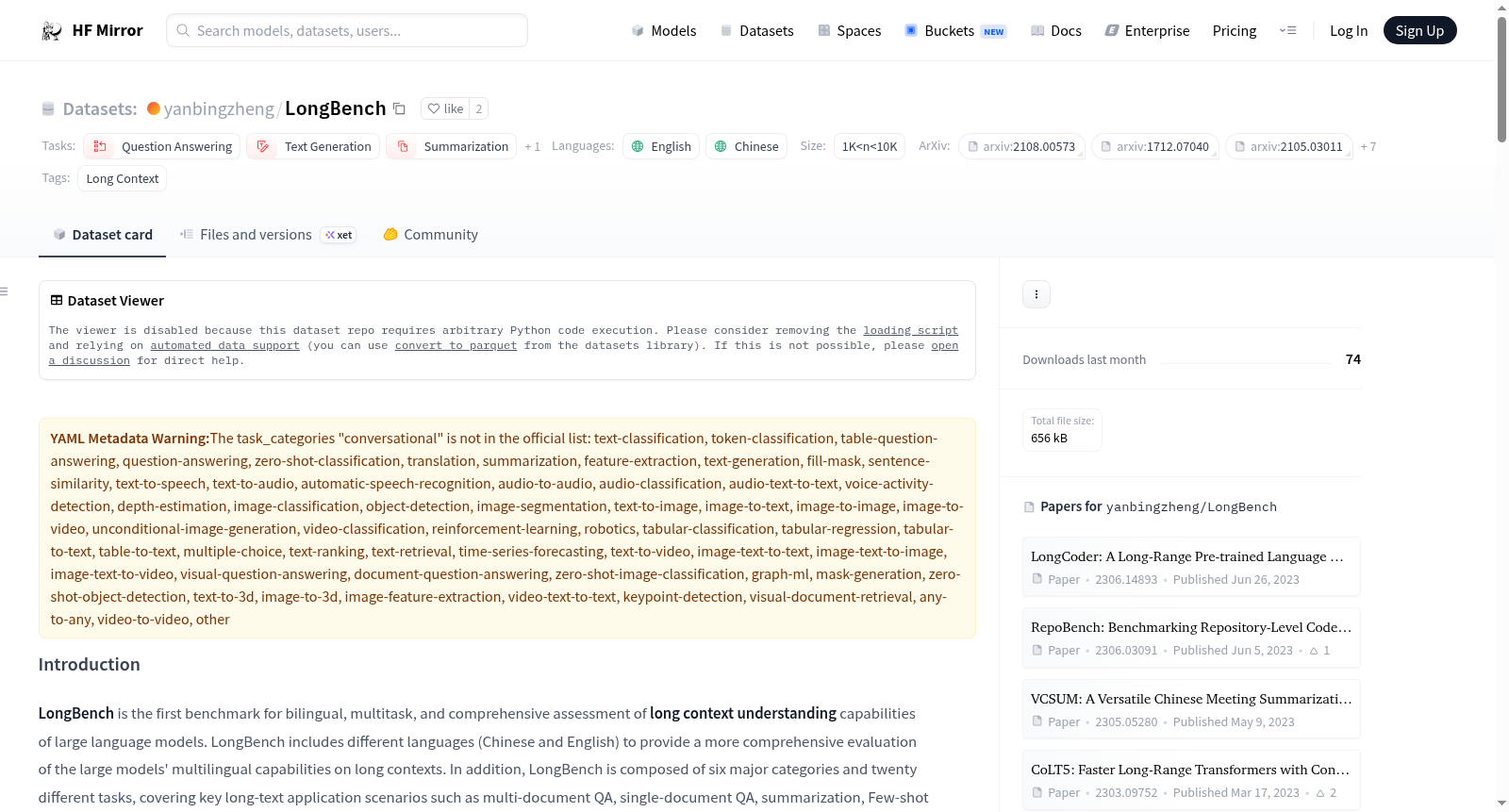Switch to the Dataset card tab

tap(102, 235)
